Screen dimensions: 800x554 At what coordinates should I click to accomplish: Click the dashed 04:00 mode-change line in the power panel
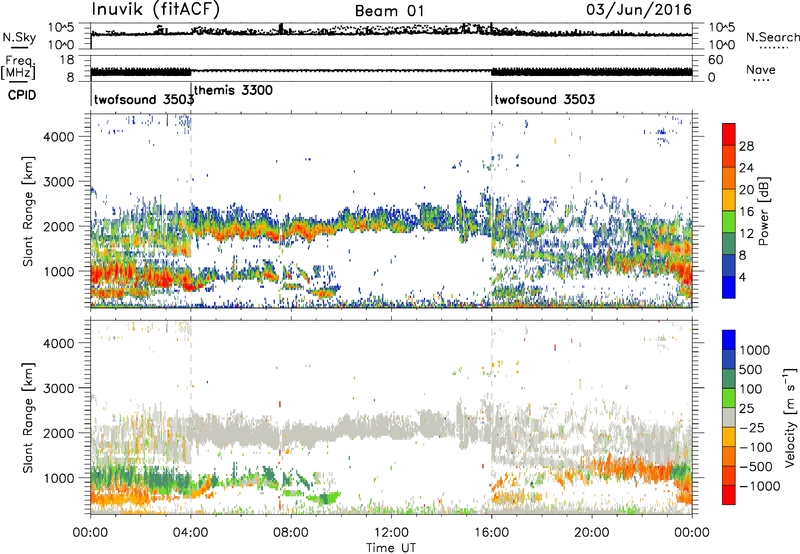point(191,211)
